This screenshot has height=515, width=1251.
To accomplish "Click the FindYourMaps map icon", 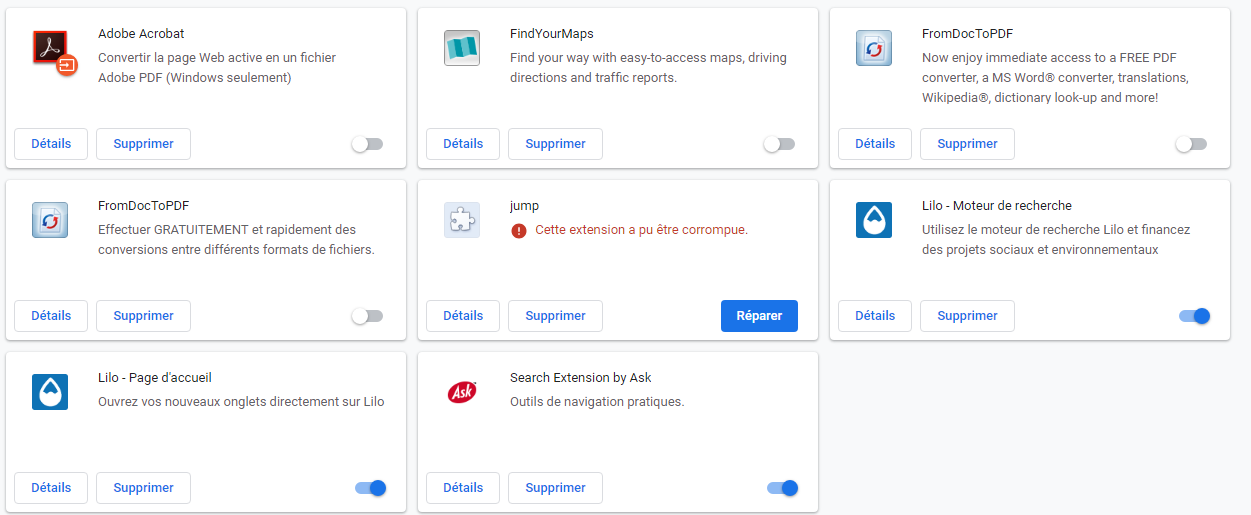I will coord(462,48).
